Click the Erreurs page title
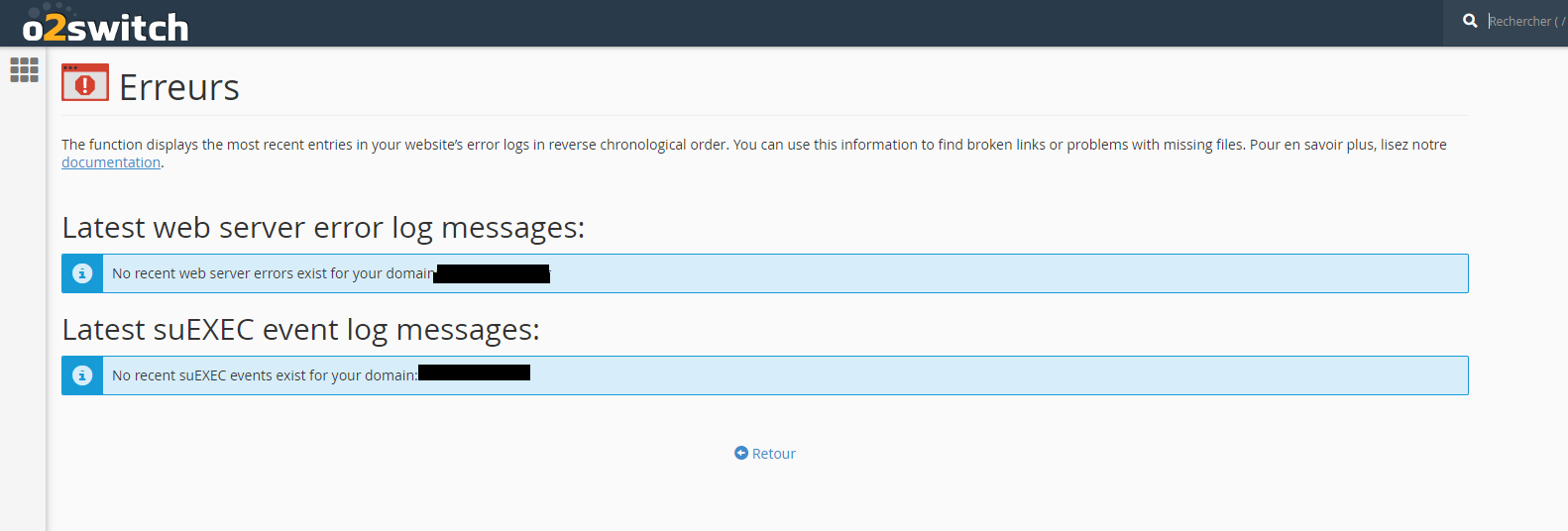Screen dimensions: 1568x531 coord(179,88)
